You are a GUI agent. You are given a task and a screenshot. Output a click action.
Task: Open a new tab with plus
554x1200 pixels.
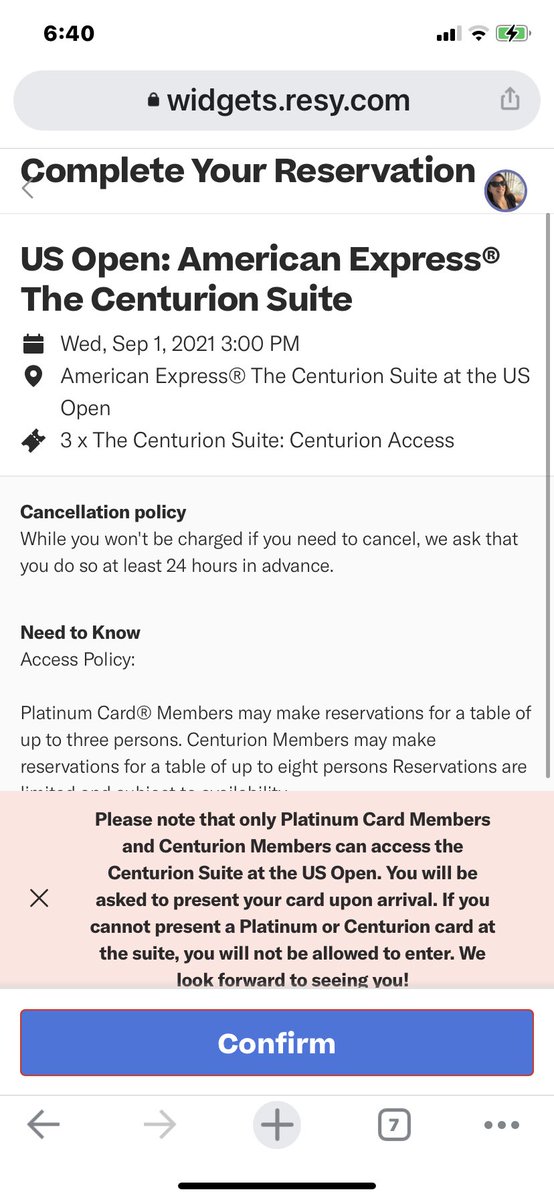[x=277, y=1125]
